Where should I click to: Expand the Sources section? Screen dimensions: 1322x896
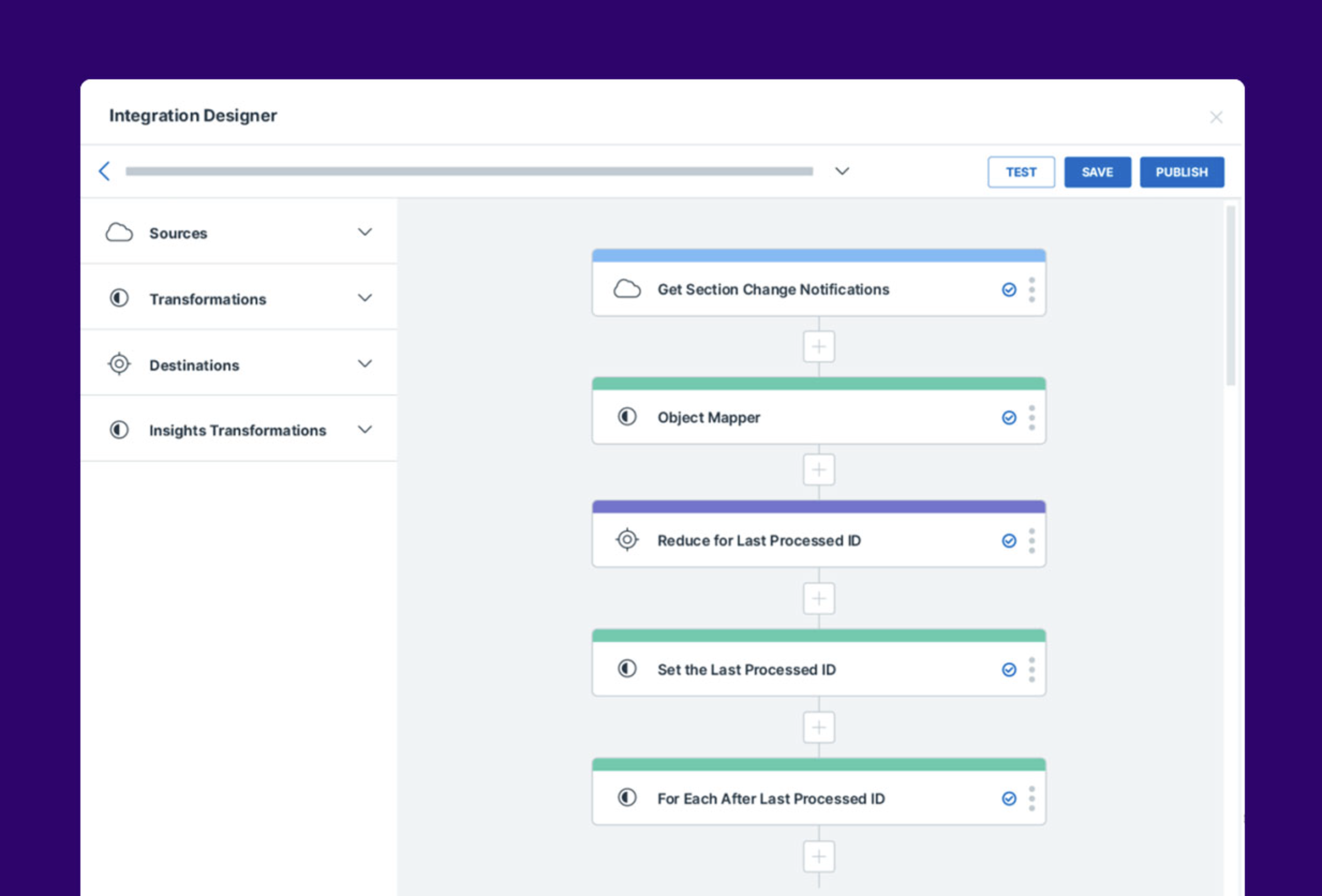365,232
